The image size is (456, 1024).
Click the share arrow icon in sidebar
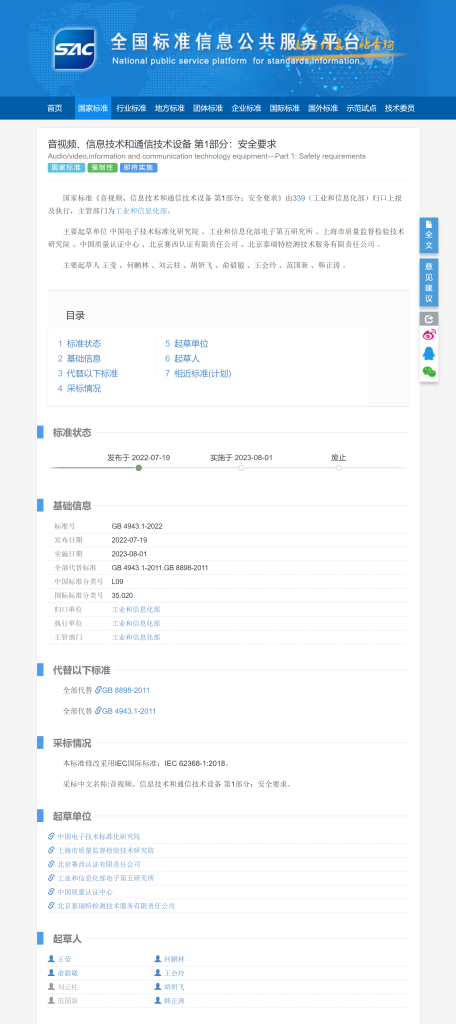(429, 319)
